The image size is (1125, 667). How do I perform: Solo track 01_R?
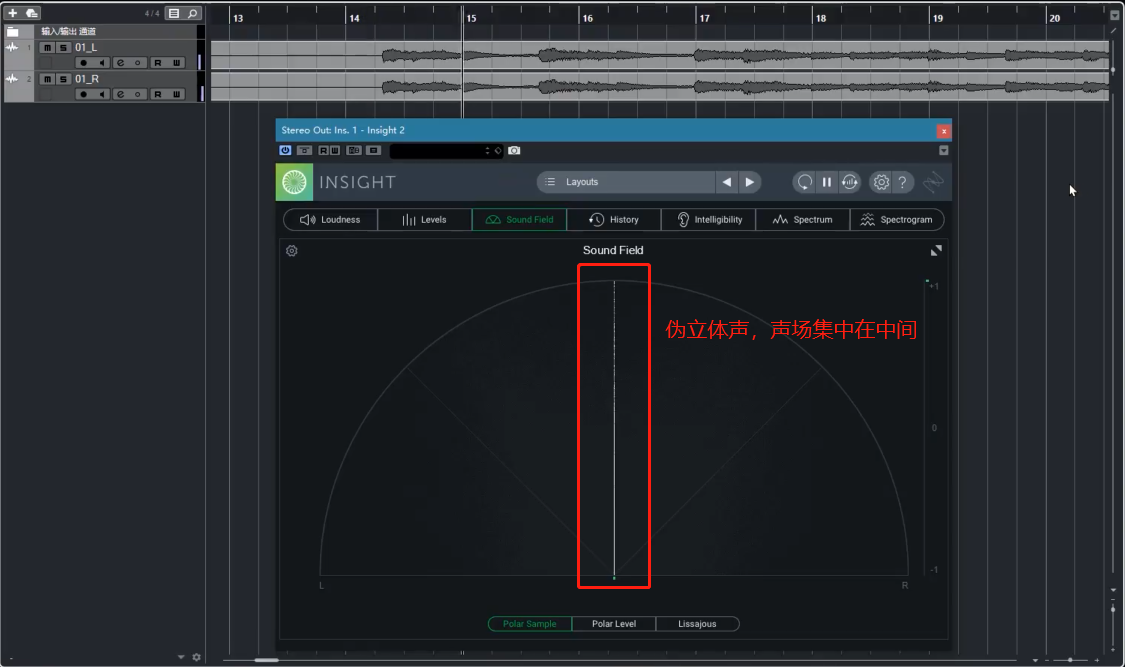63,79
